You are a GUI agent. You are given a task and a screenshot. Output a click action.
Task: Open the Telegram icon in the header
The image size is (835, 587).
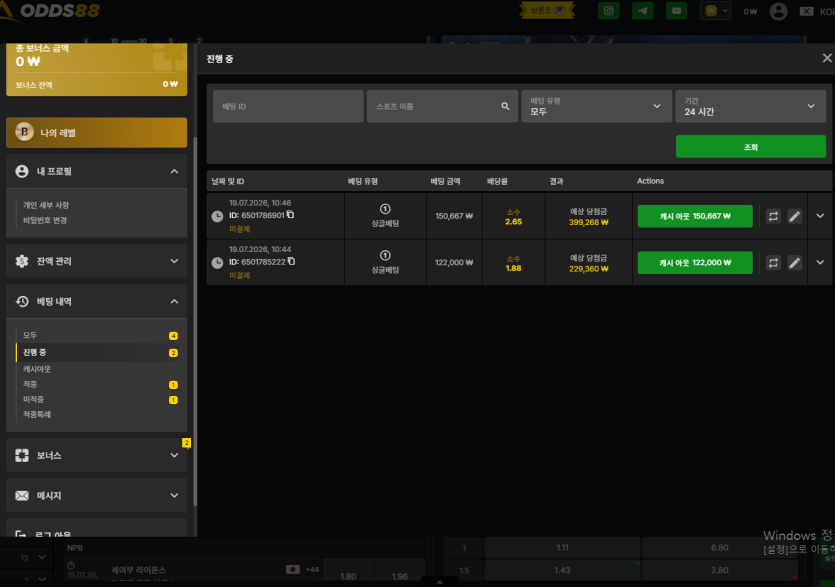(643, 11)
